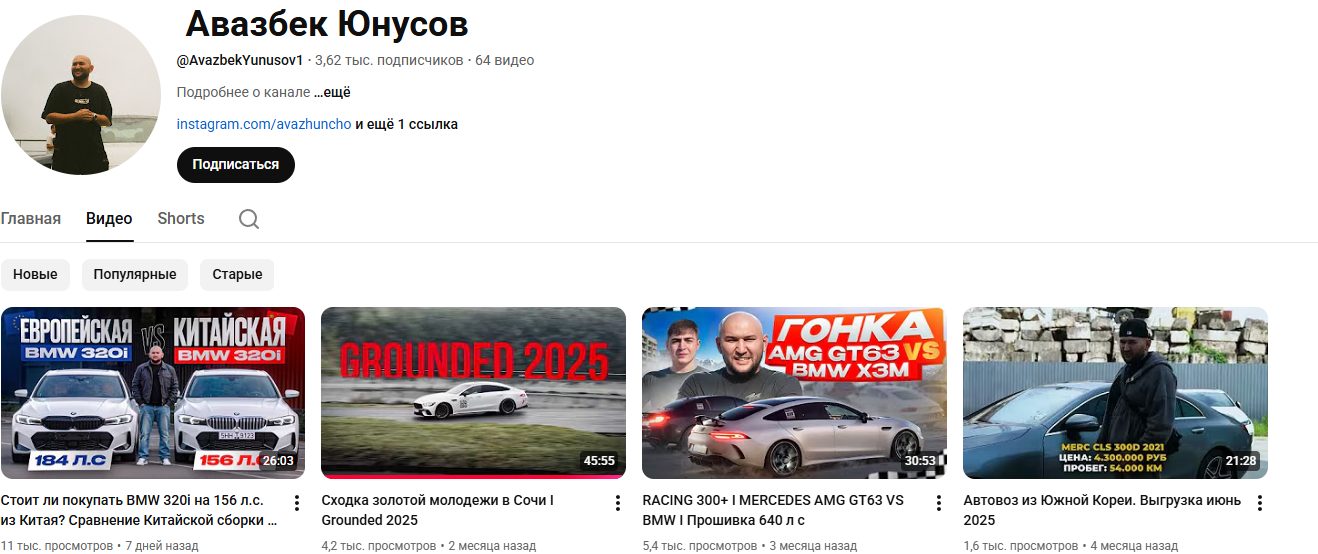
Task: Expand channel description with …ещё
Action: click(332, 92)
